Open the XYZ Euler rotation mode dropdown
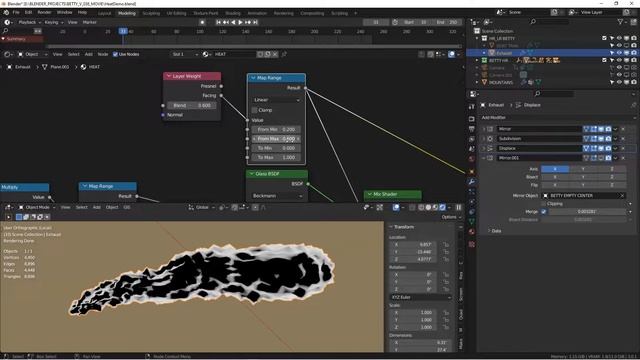 point(421,298)
